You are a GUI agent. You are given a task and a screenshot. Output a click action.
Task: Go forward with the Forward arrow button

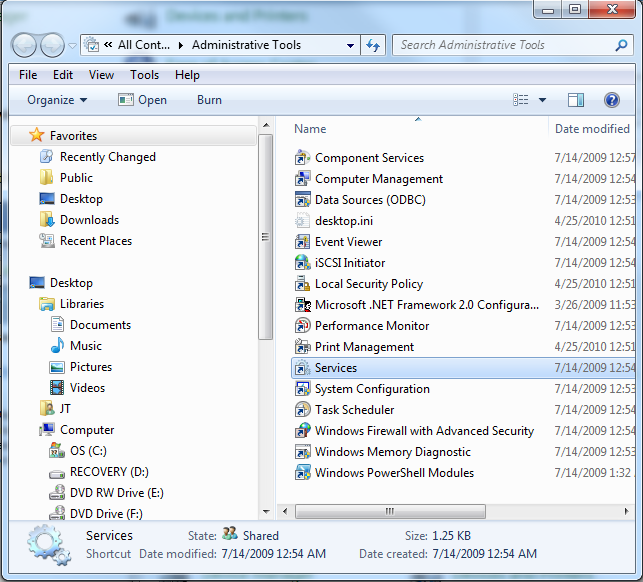pos(52,45)
